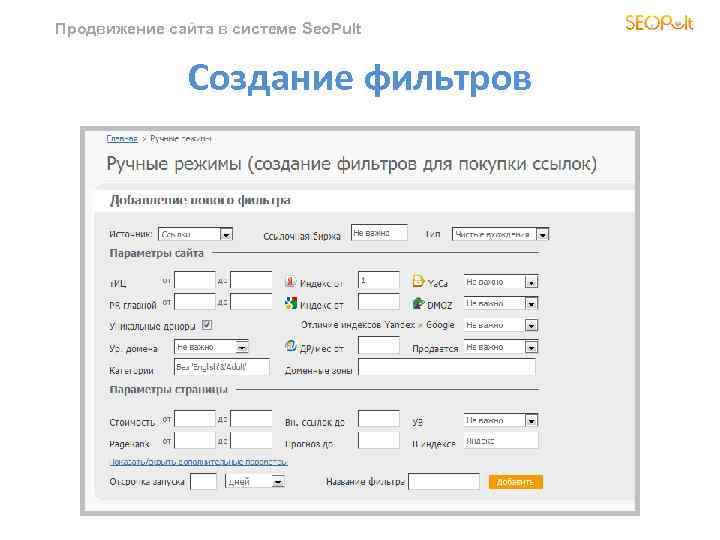
Task: Open the Источник dropdown
Action: pyautogui.click(x=195, y=234)
